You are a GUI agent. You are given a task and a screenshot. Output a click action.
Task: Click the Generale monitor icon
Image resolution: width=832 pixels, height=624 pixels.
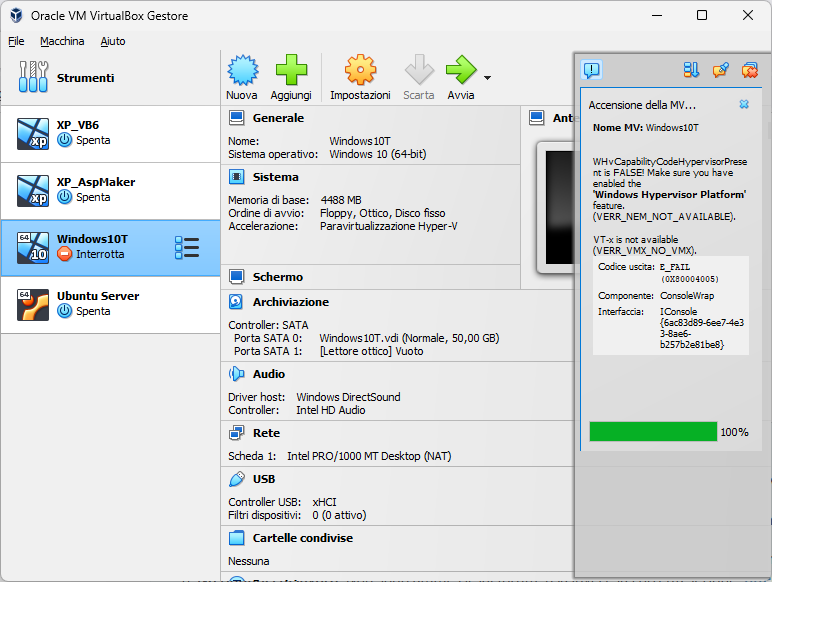point(237,118)
